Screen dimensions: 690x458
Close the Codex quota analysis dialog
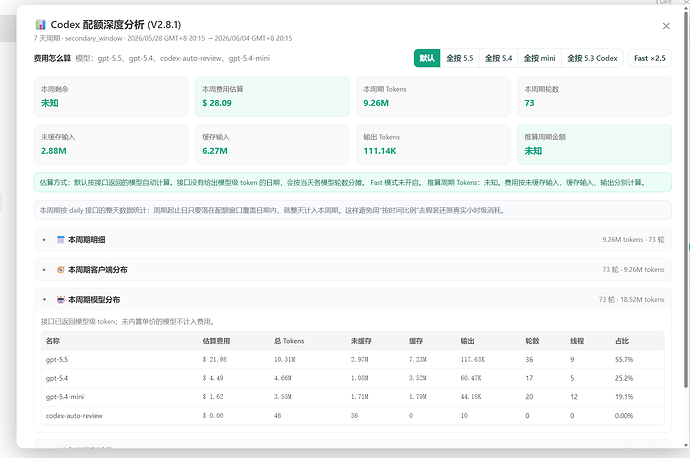666,26
